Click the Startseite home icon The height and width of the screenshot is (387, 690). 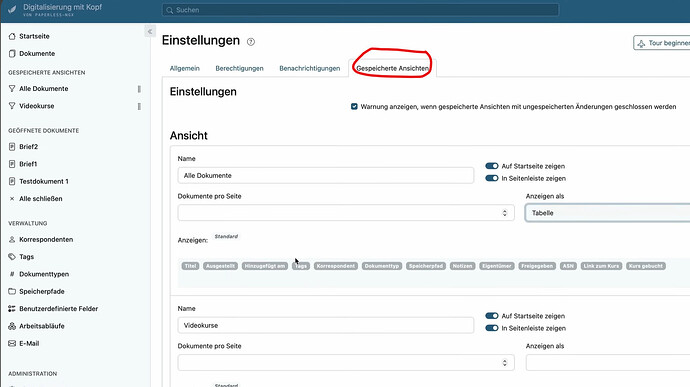[12, 36]
